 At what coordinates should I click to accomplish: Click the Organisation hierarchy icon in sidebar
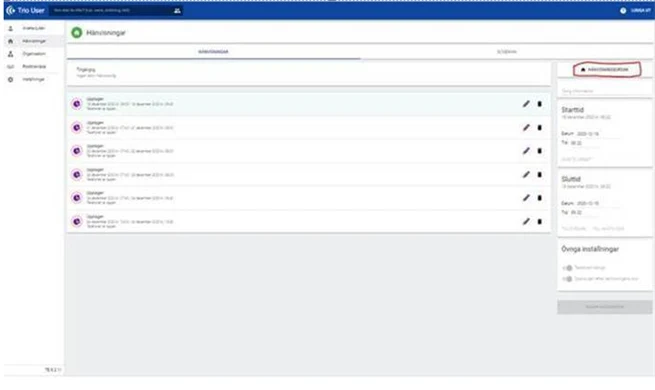click(x=10, y=54)
